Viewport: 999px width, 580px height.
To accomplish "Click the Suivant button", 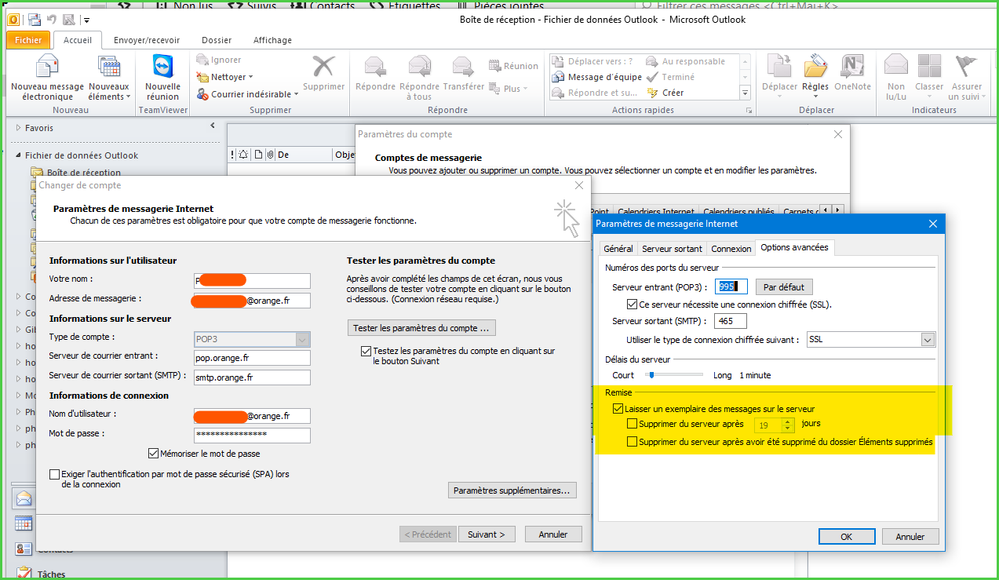I will [486, 534].
